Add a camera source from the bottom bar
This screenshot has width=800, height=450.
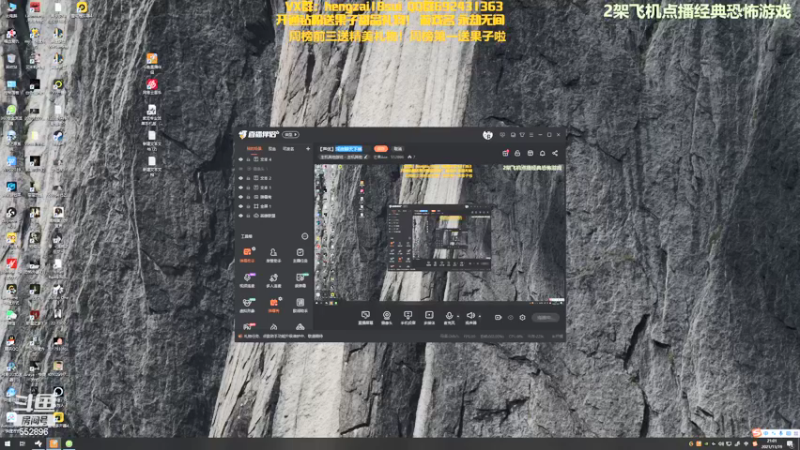[387, 317]
